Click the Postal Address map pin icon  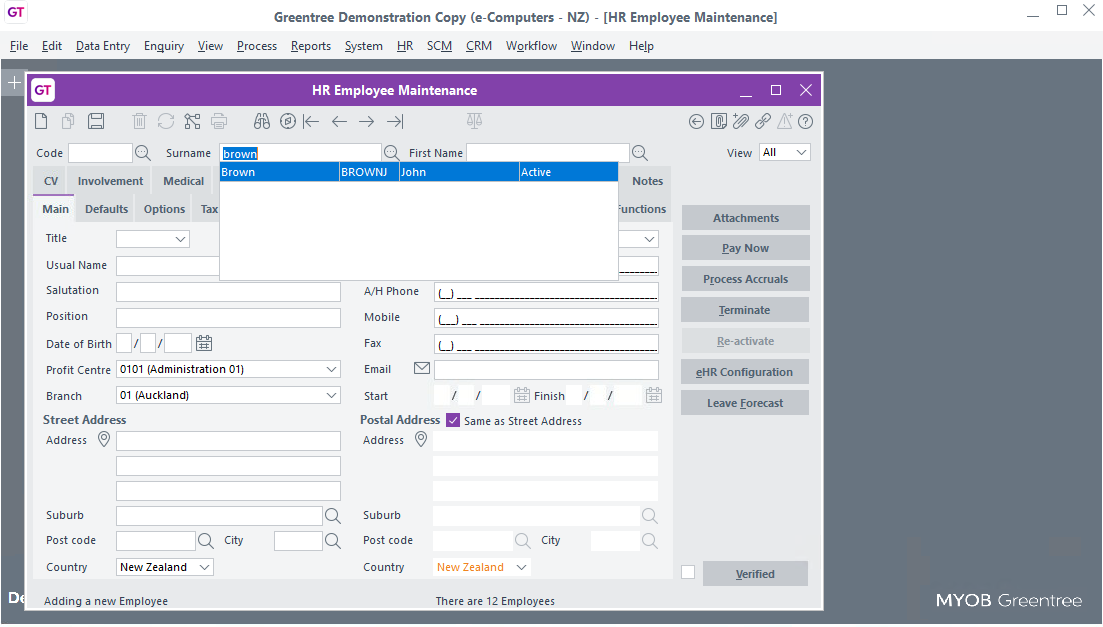click(x=421, y=439)
